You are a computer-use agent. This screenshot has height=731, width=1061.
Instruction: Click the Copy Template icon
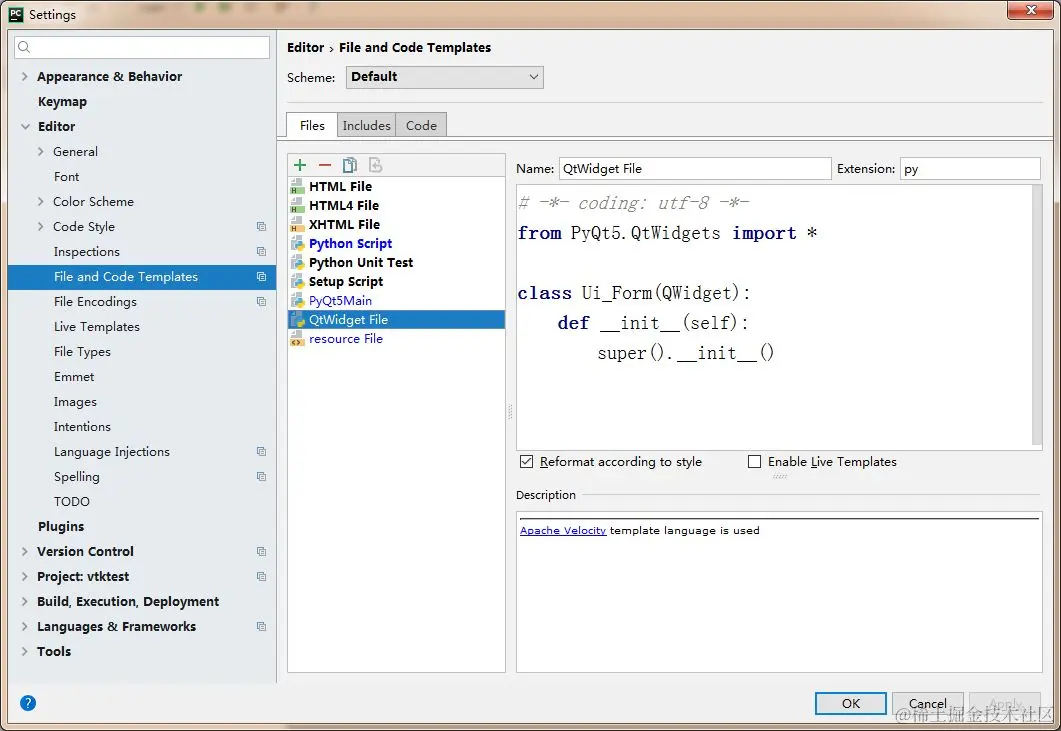[x=350, y=165]
